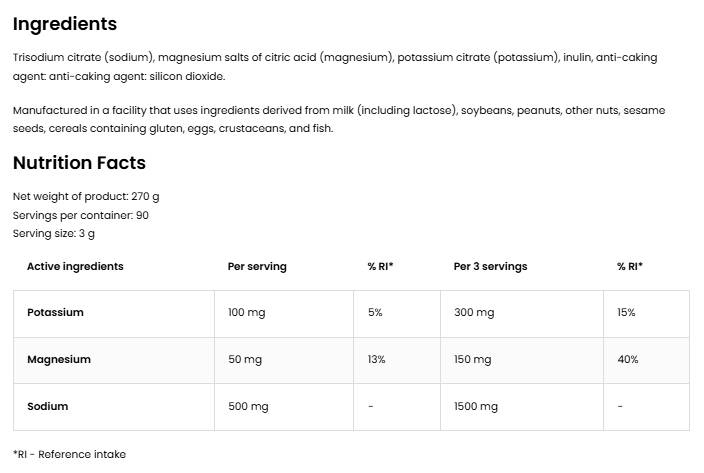Select the Per serving column header
Viewport: 704px width, 473px height.
tap(257, 267)
